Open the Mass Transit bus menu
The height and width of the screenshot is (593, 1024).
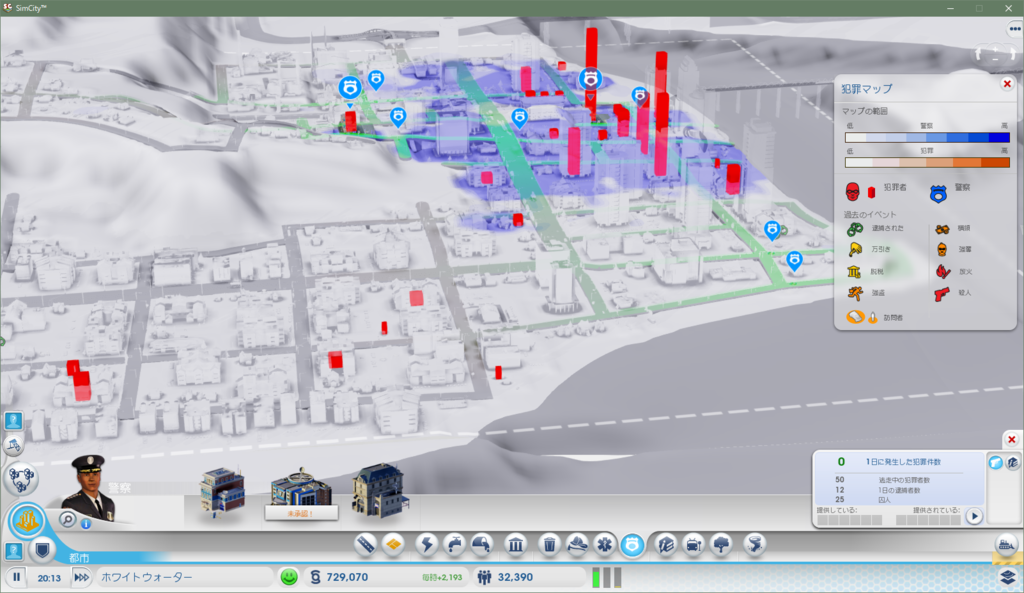tap(694, 544)
